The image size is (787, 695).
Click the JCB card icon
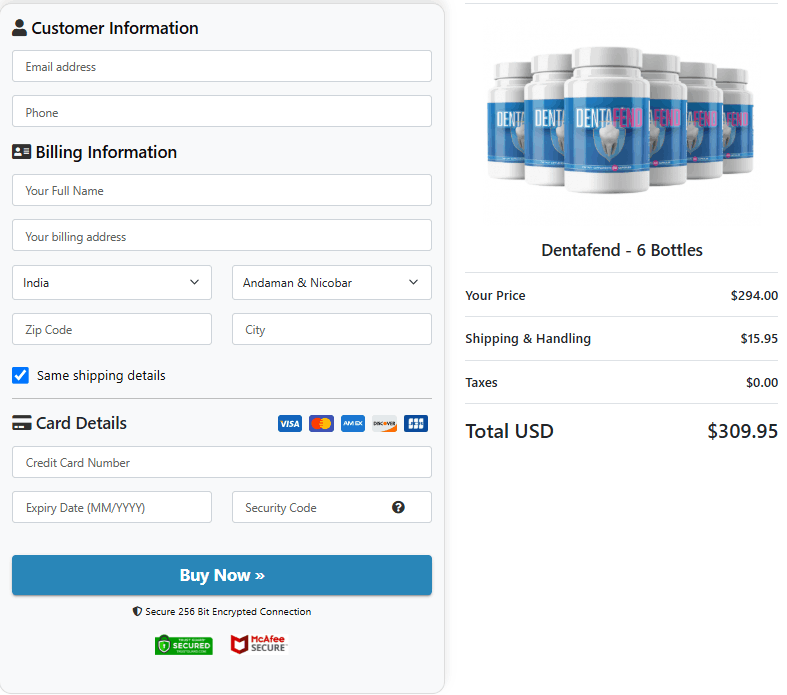tap(416, 424)
